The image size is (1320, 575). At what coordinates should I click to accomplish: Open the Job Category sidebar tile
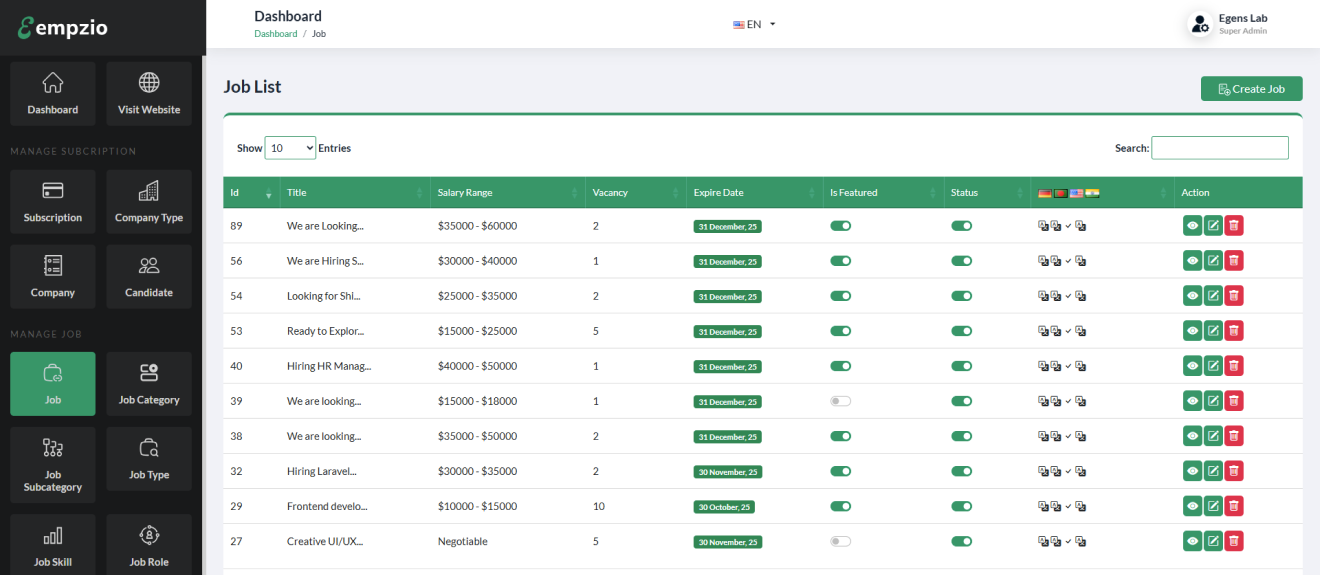click(149, 384)
